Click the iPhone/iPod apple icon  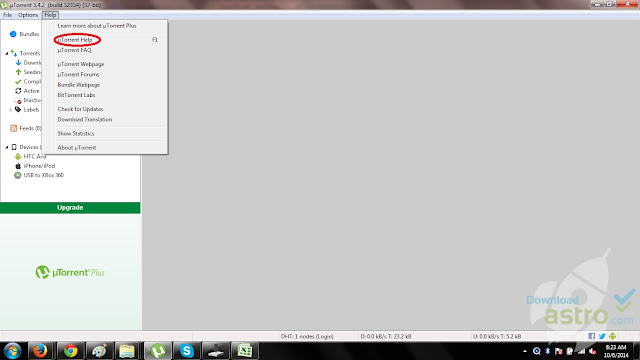18,166
